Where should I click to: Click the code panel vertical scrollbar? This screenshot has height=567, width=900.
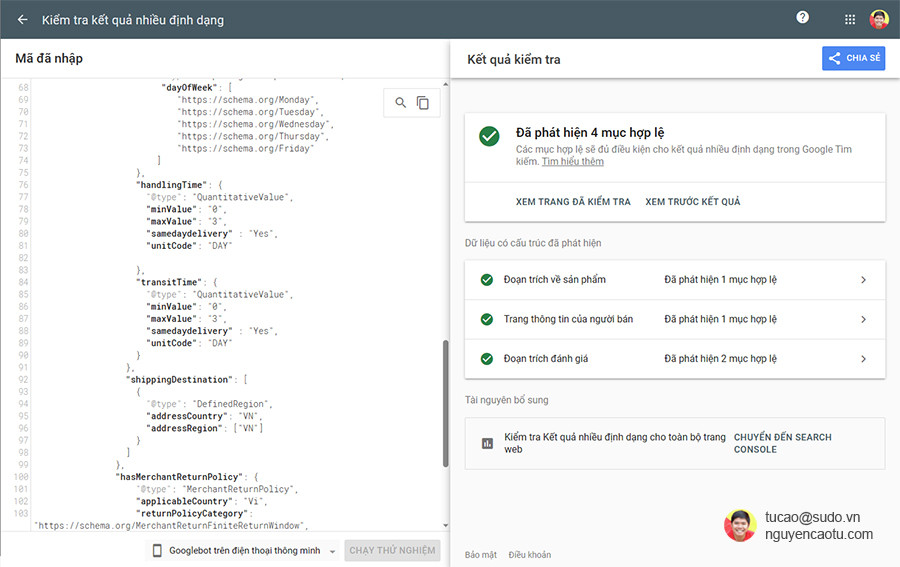[446, 400]
